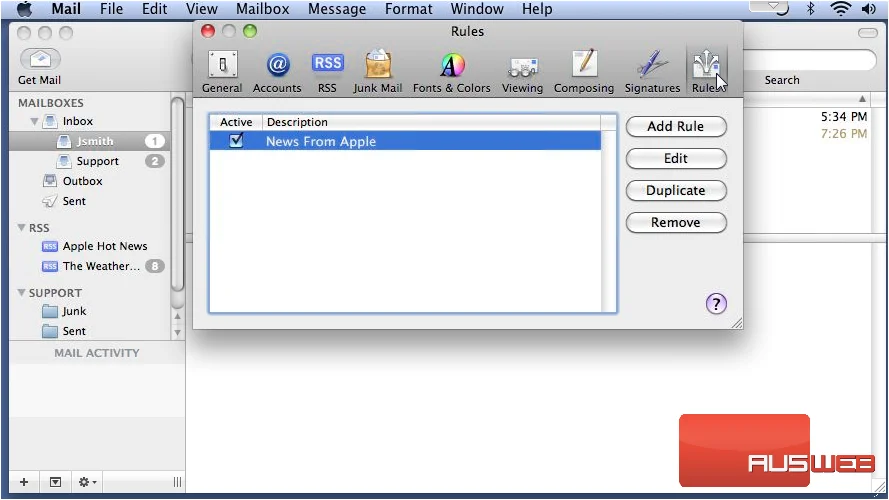This screenshot has width=889, height=500.
Task: Open RSS preferences pane
Action: coord(327,71)
